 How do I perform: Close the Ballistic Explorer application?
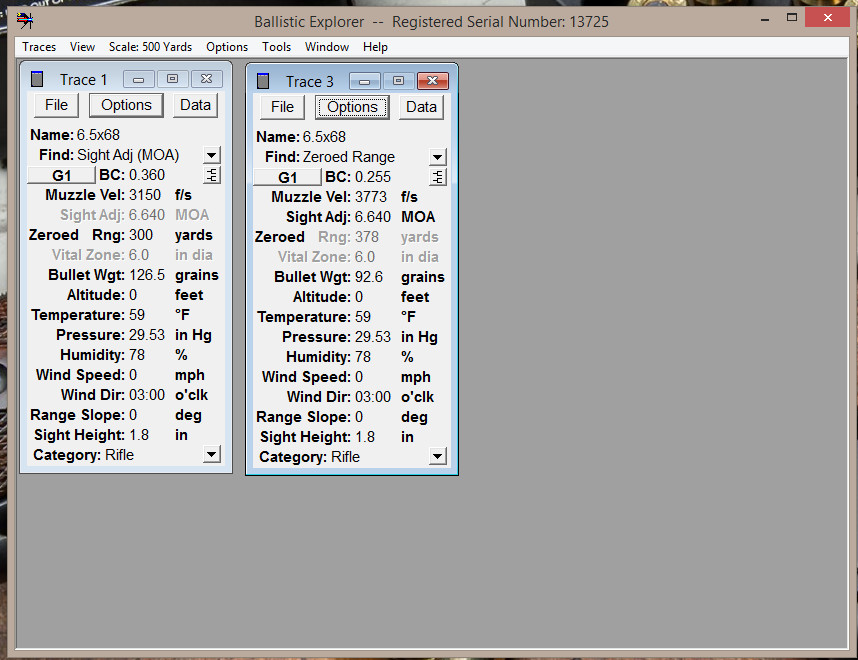click(x=828, y=18)
